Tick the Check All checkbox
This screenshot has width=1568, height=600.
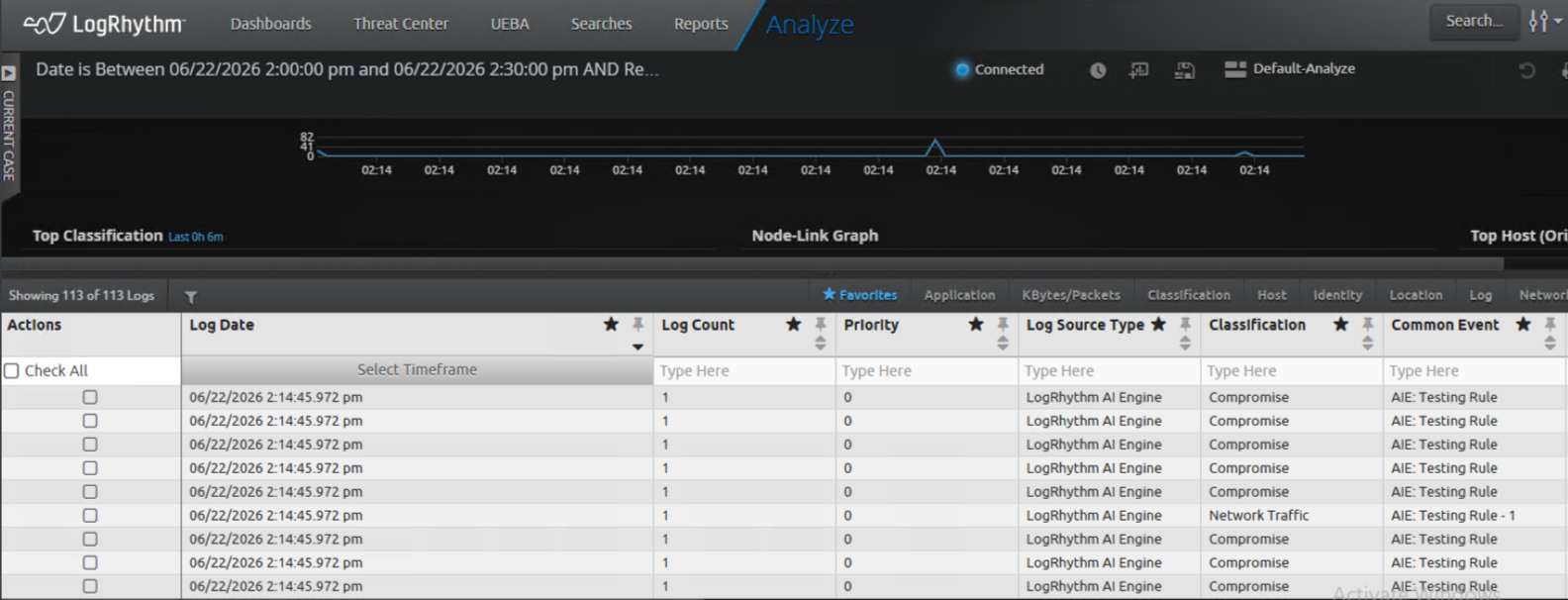pyautogui.click(x=12, y=370)
